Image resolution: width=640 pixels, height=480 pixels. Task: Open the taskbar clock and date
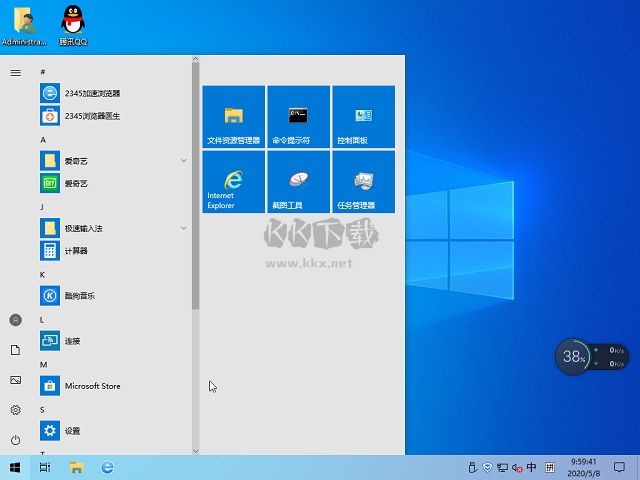point(584,468)
